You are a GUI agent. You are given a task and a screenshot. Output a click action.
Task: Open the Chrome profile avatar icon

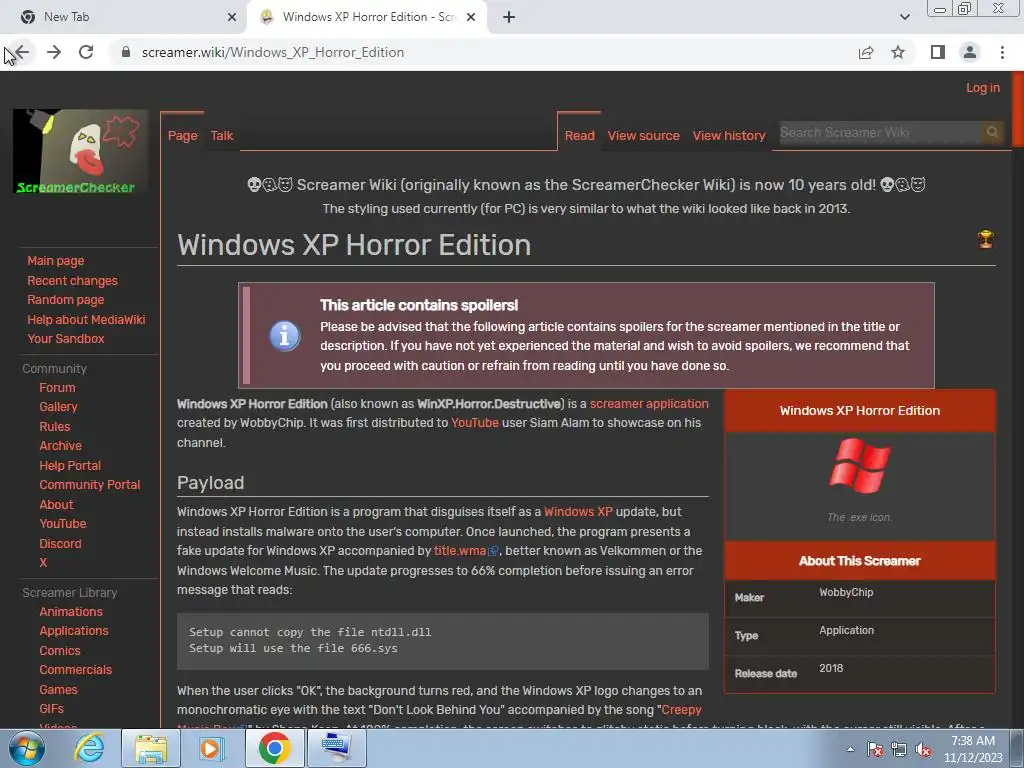[x=970, y=52]
